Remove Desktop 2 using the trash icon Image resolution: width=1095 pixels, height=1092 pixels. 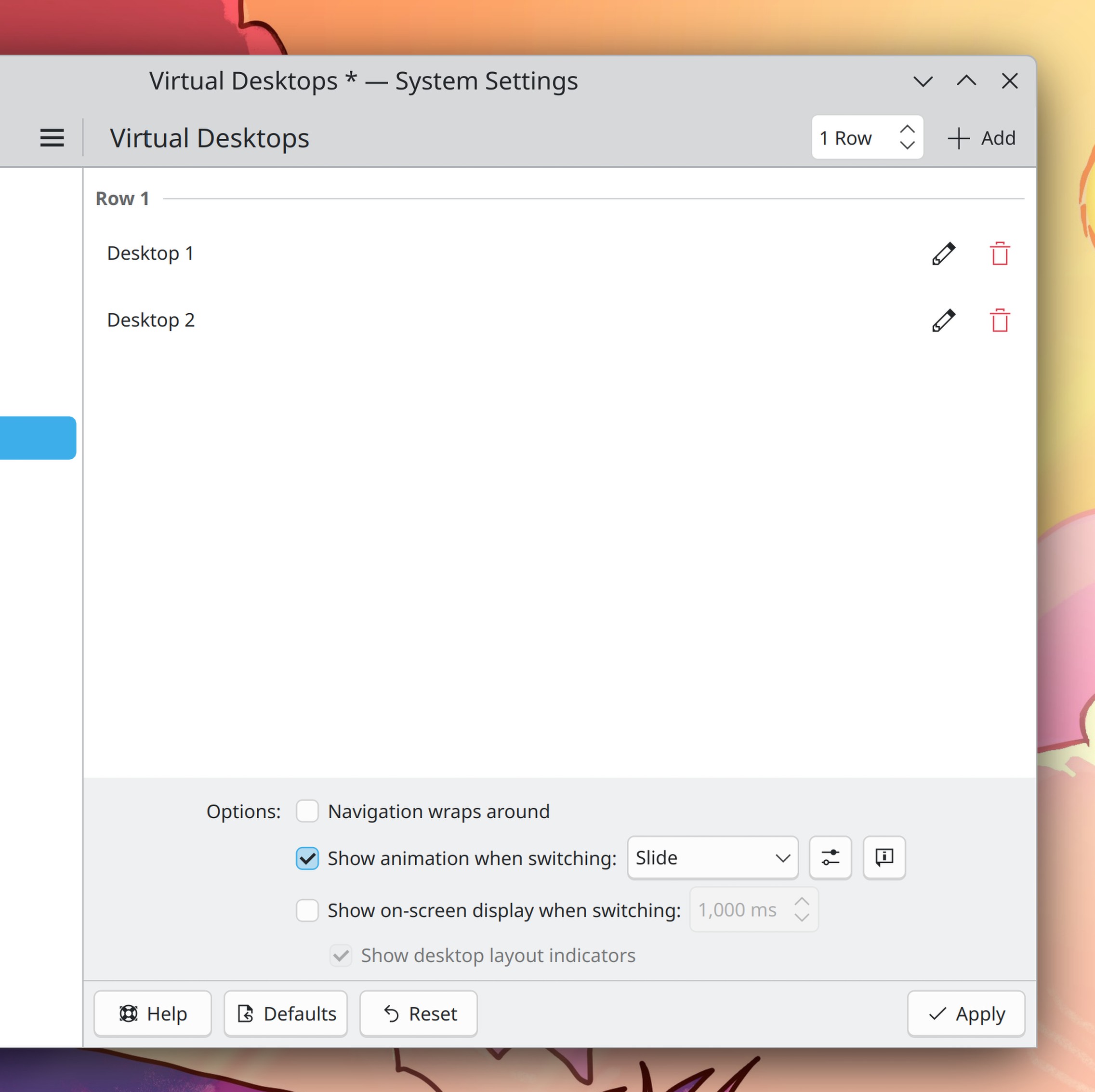pos(999,320)
